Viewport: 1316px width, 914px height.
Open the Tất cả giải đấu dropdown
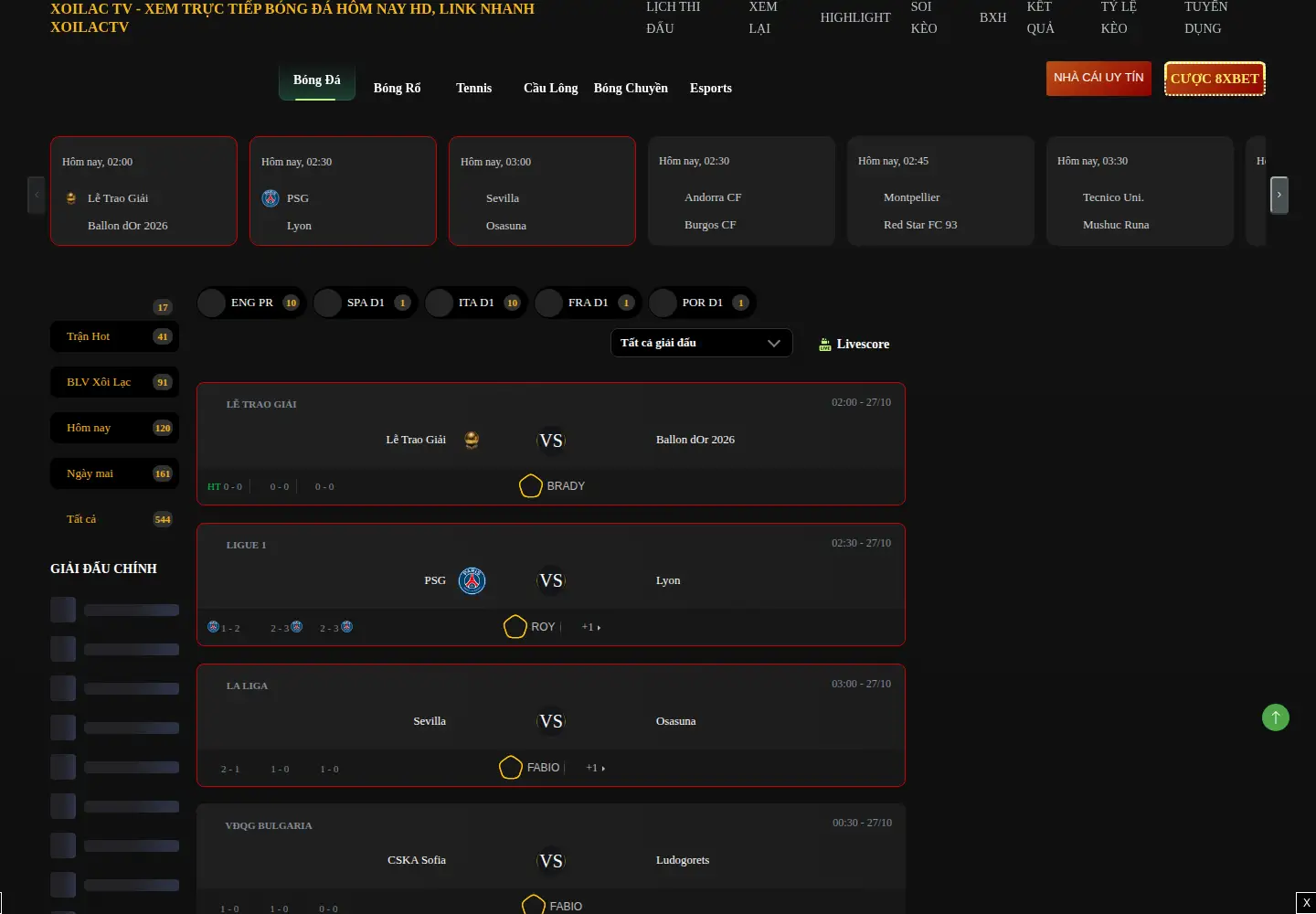(701, 343)
